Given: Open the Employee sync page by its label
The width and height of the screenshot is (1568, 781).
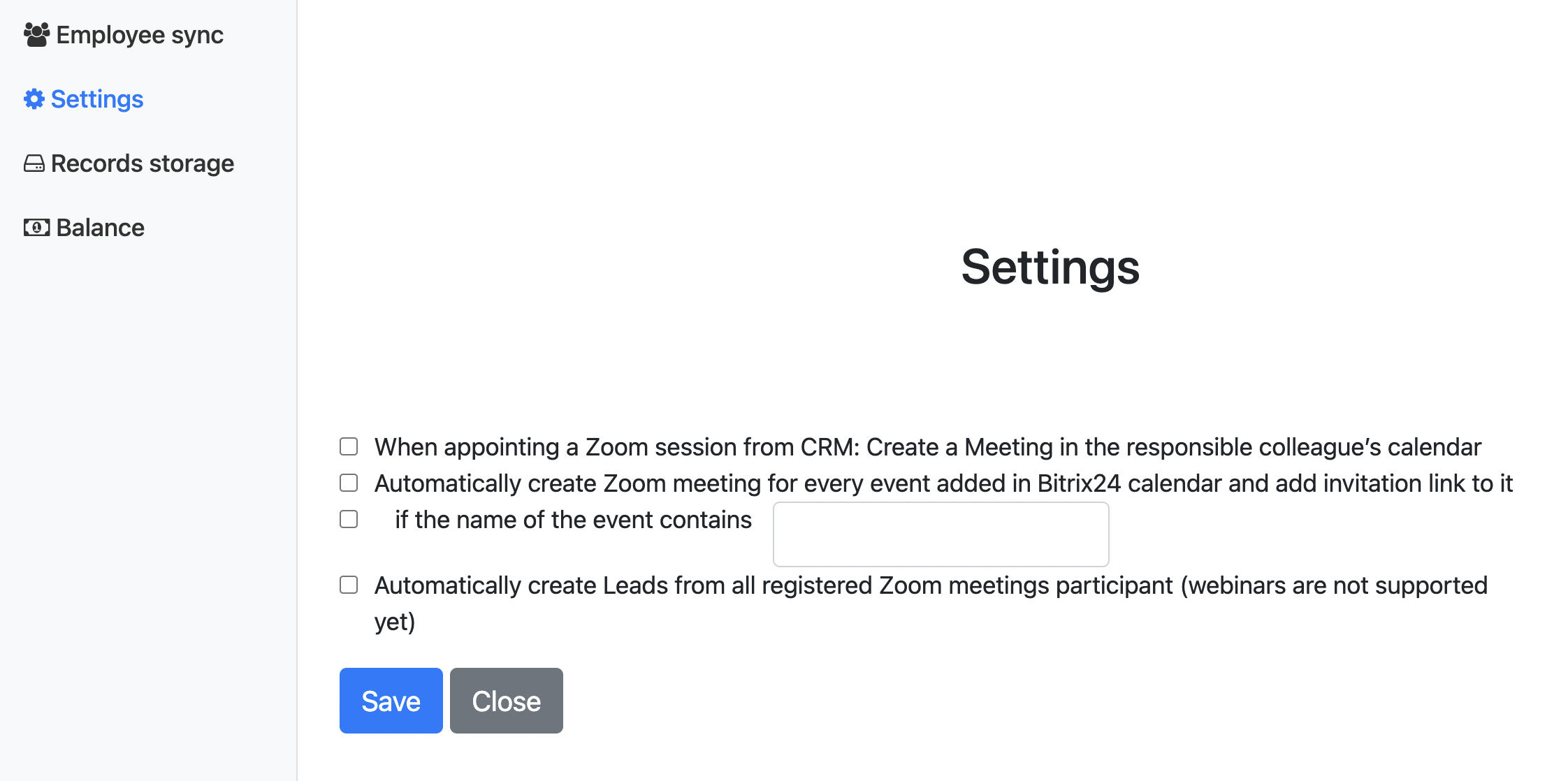Looking at the screenshot, I should [140, 35].
